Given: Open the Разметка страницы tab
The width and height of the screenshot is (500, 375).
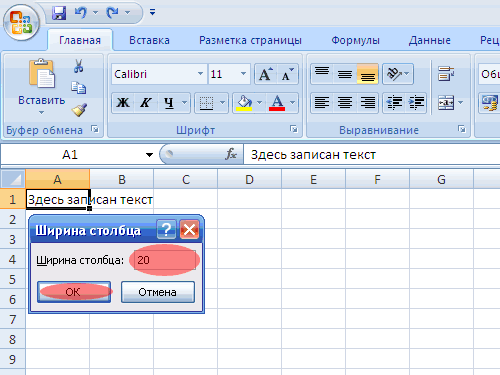Looking at the screenshot, I should pos(250,40).
